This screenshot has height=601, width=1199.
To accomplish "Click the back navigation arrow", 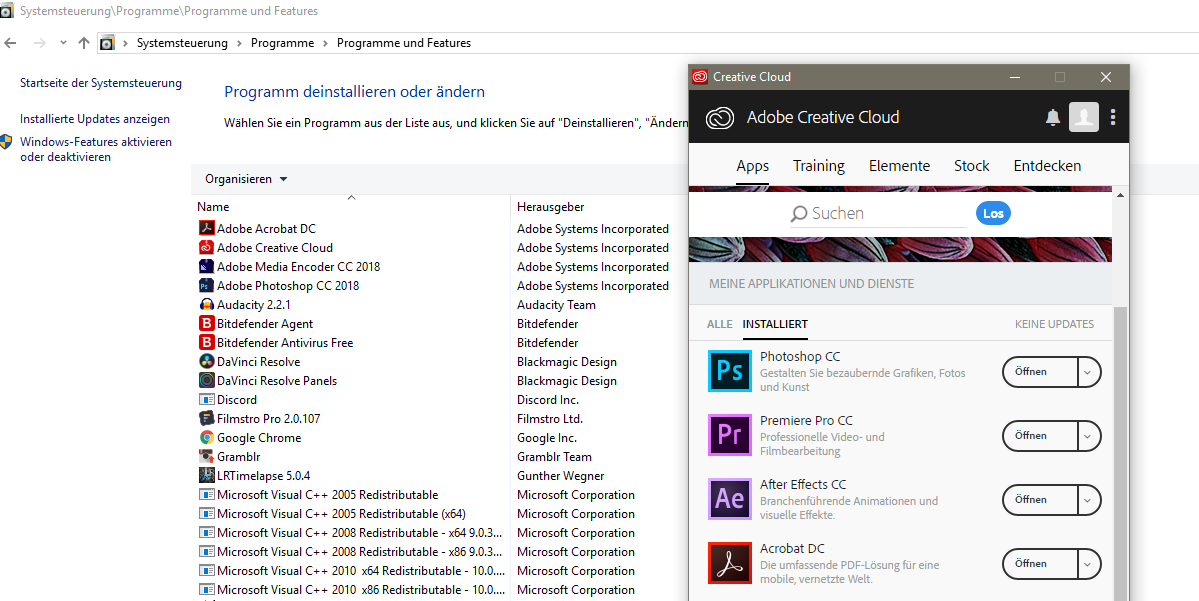I will [x=10, y=43].
